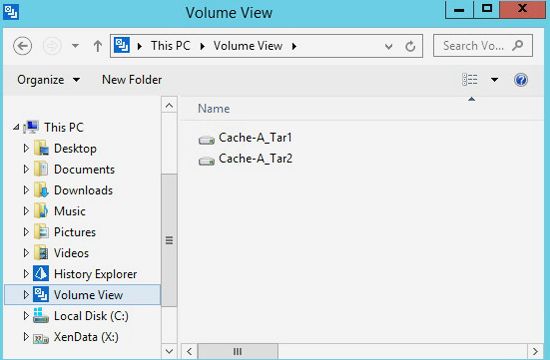Click the Cache-A_Tar1 drive icon
The width and height of the screenshot is (550, 360).
click(x=206, y=140)
